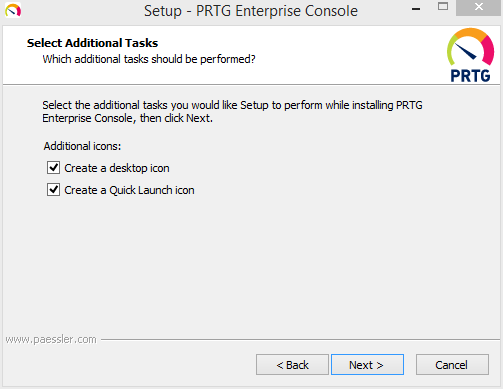Click the PRTG app icon in title bar
Screen dimensions: 503x389
(x=13, y=10)
